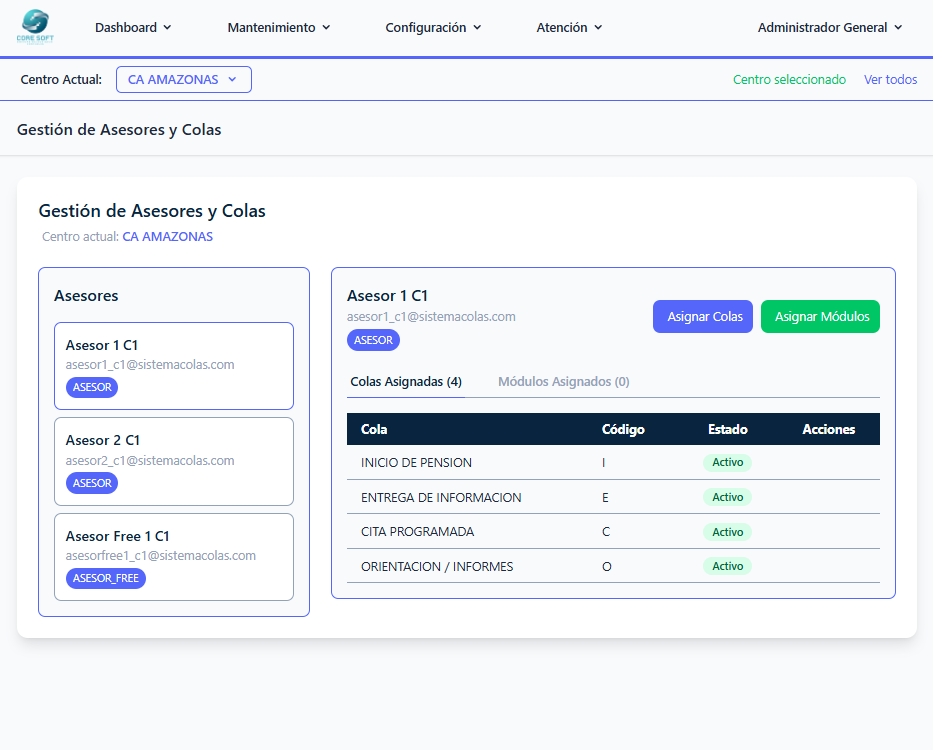
Task: Open the Dashboard menu
Action: click(133, 28)
